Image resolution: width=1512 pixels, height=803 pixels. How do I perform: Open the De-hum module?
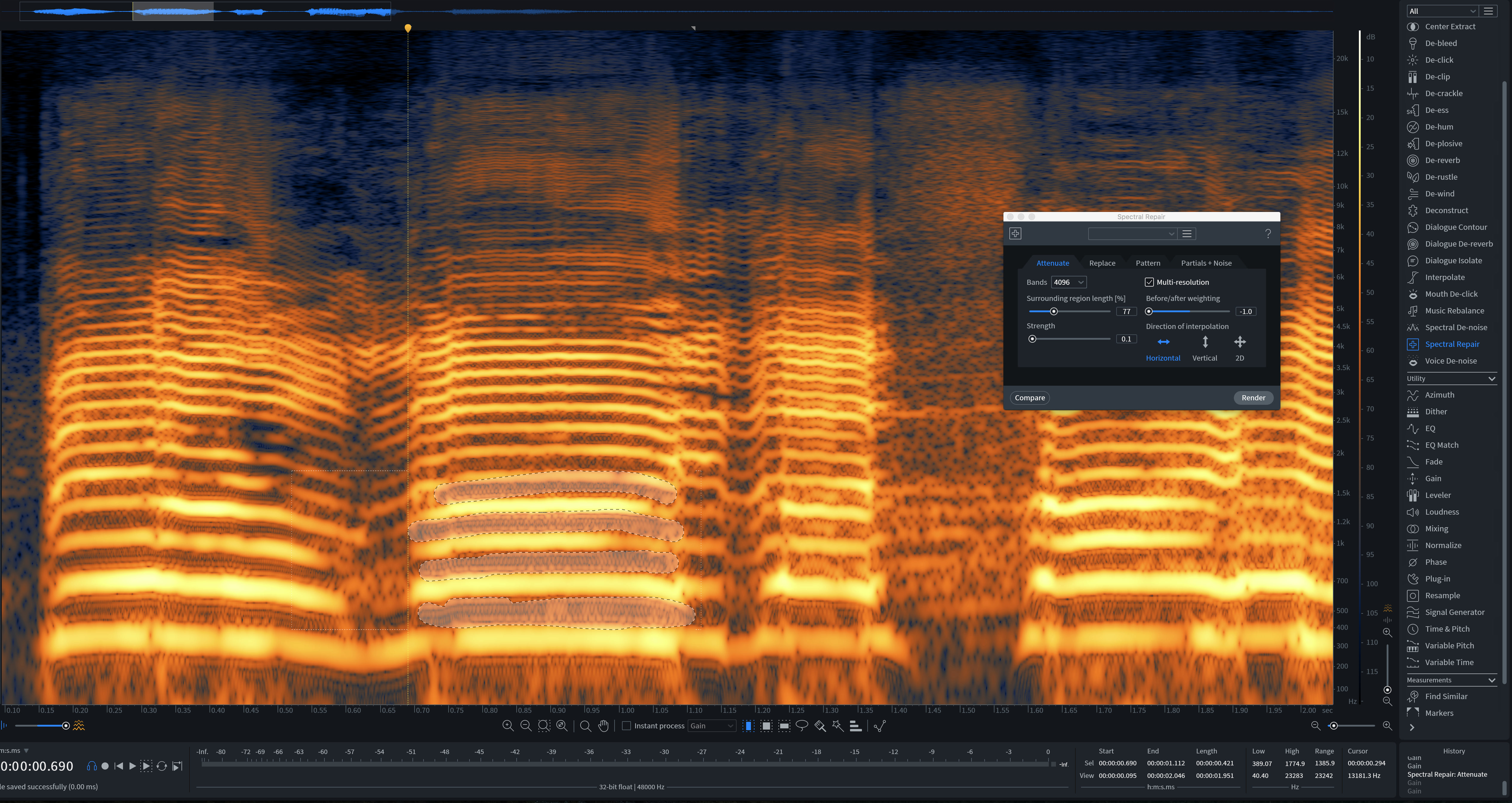pos(1439,127)
